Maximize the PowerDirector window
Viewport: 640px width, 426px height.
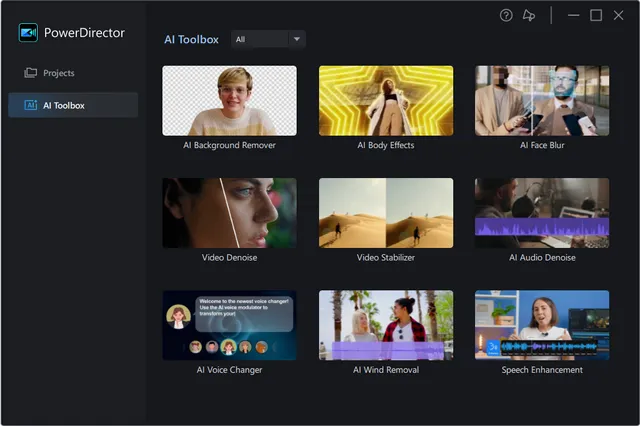596,15
